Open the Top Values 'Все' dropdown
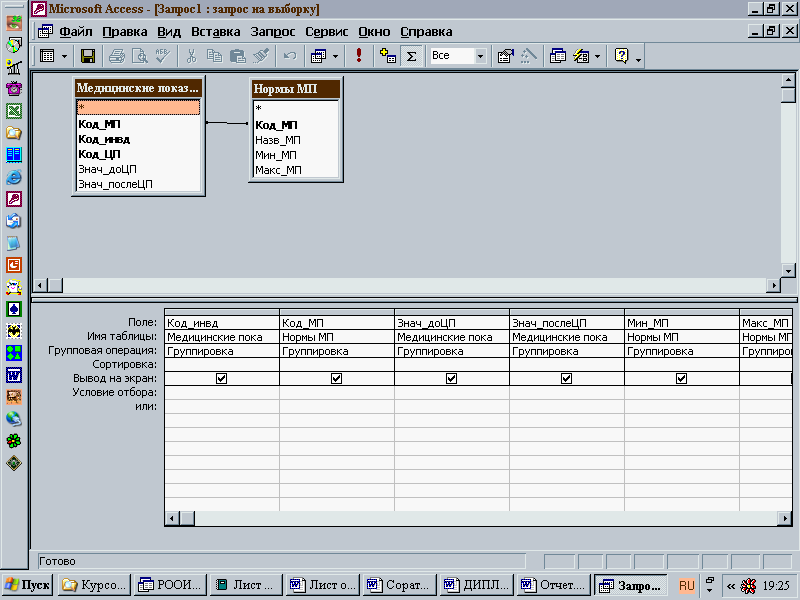This screenshot has height=600, width=800. 480,56
